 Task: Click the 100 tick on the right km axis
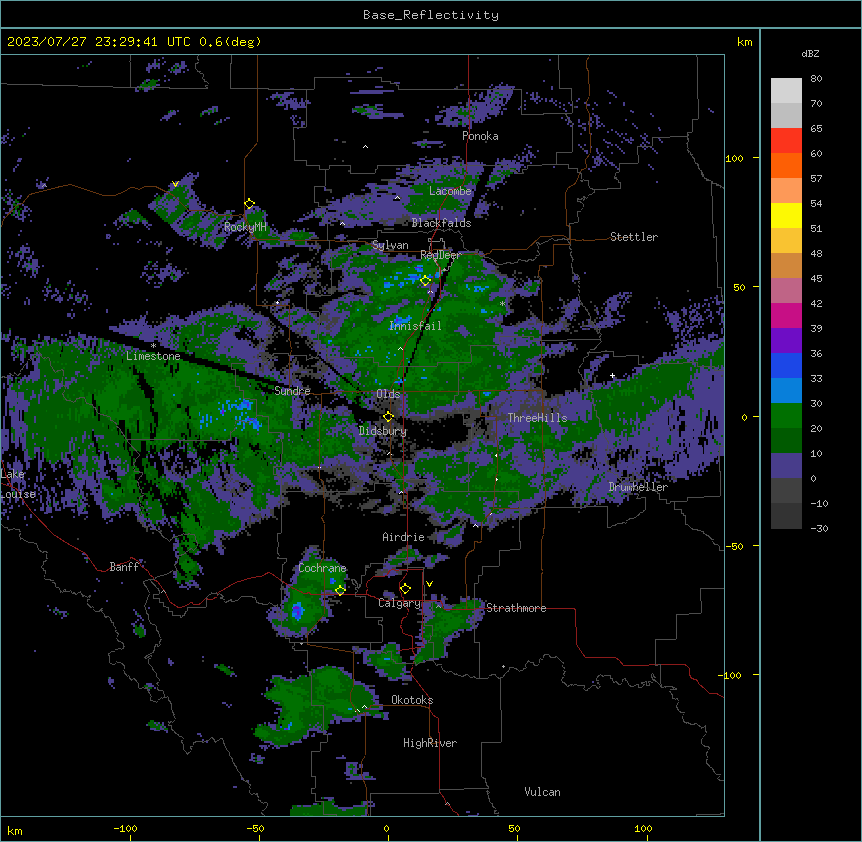tap(734, 158)
